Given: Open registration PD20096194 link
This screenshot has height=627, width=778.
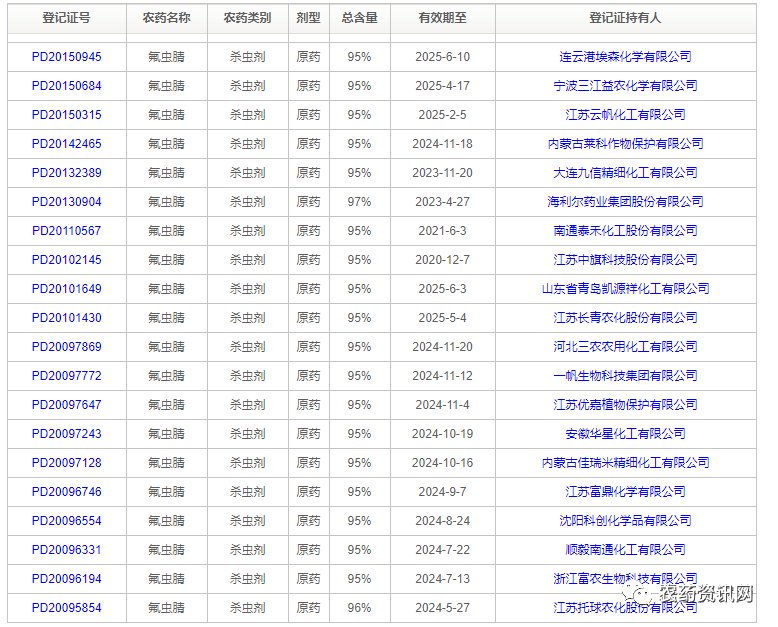Looking at the screenshot, I should click(x=66, y=579).
